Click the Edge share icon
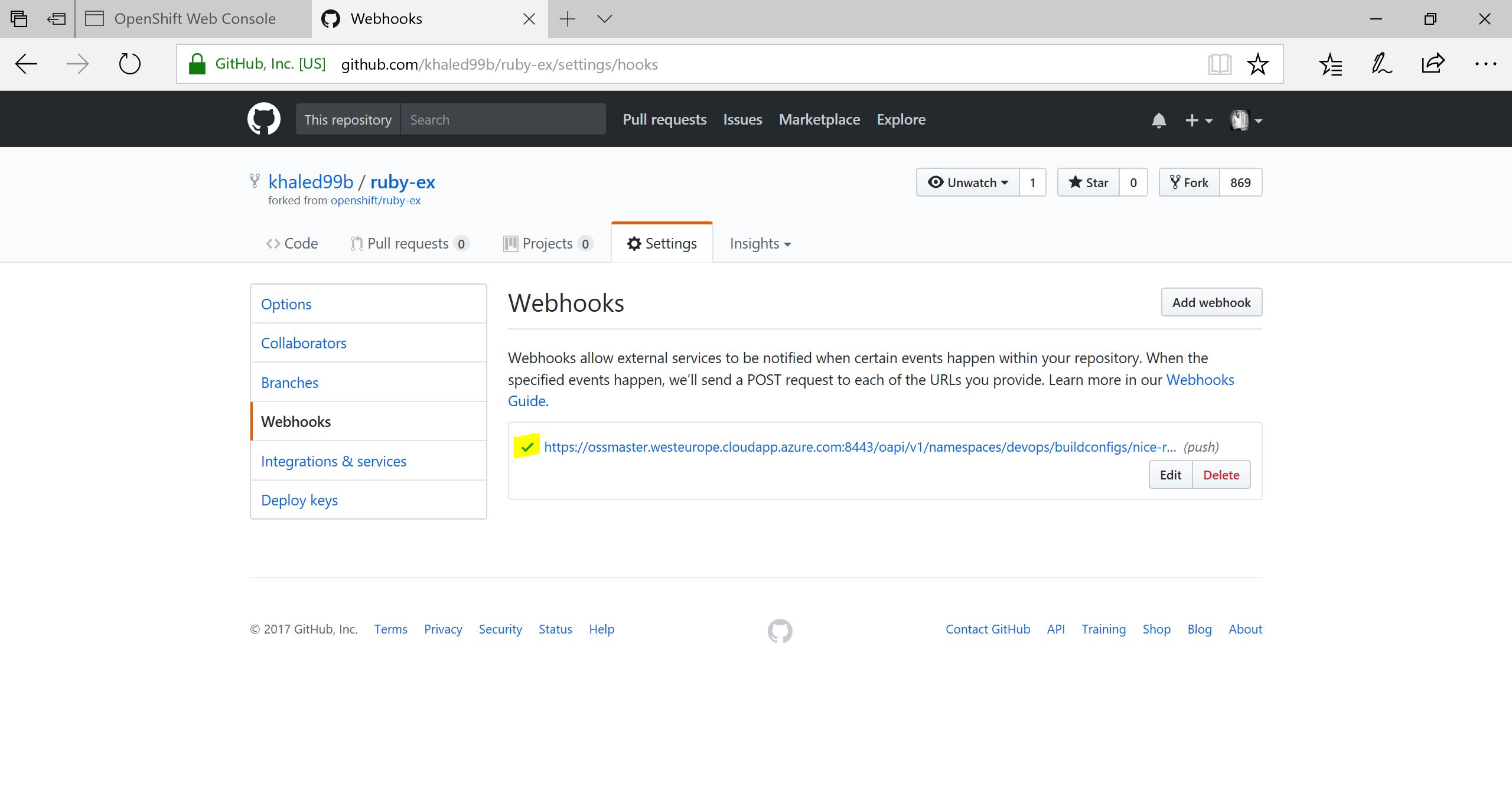This screenshot has width=1512, height=803. point(1433,64)
